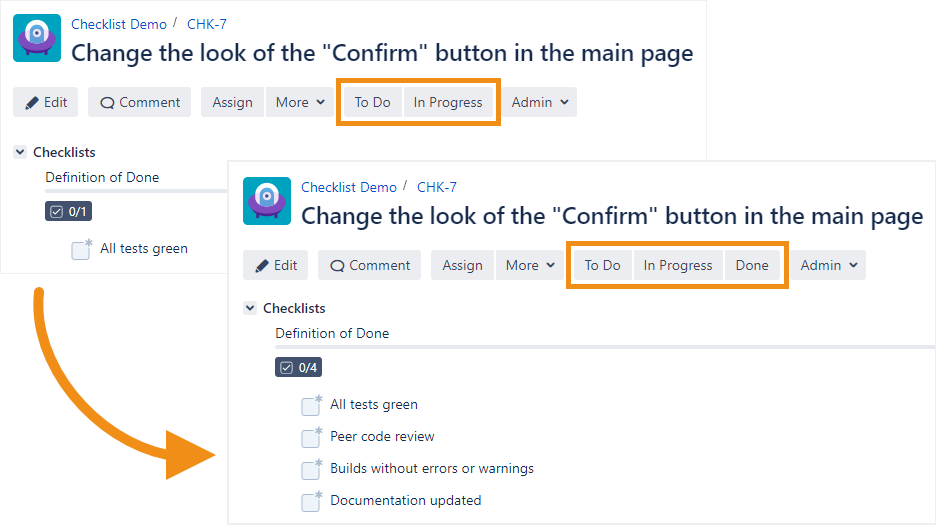The height and width of the screenshot is (525, 936).
Task: Tick "Builds without errors or warnings" checkbox
Action: point(310,469)
